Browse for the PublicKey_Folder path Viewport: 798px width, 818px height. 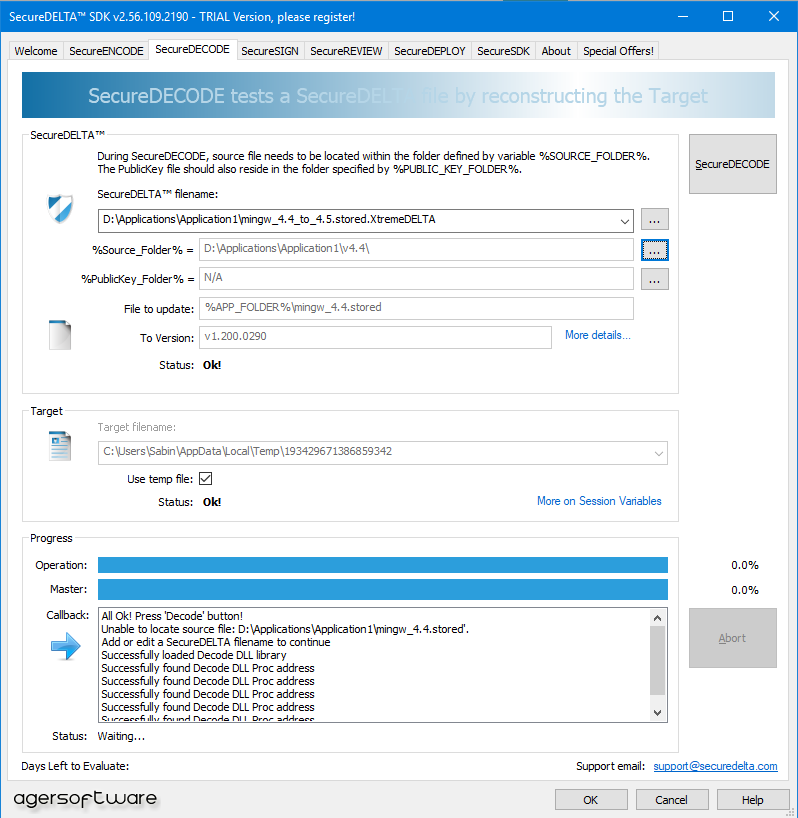[655, 279]
